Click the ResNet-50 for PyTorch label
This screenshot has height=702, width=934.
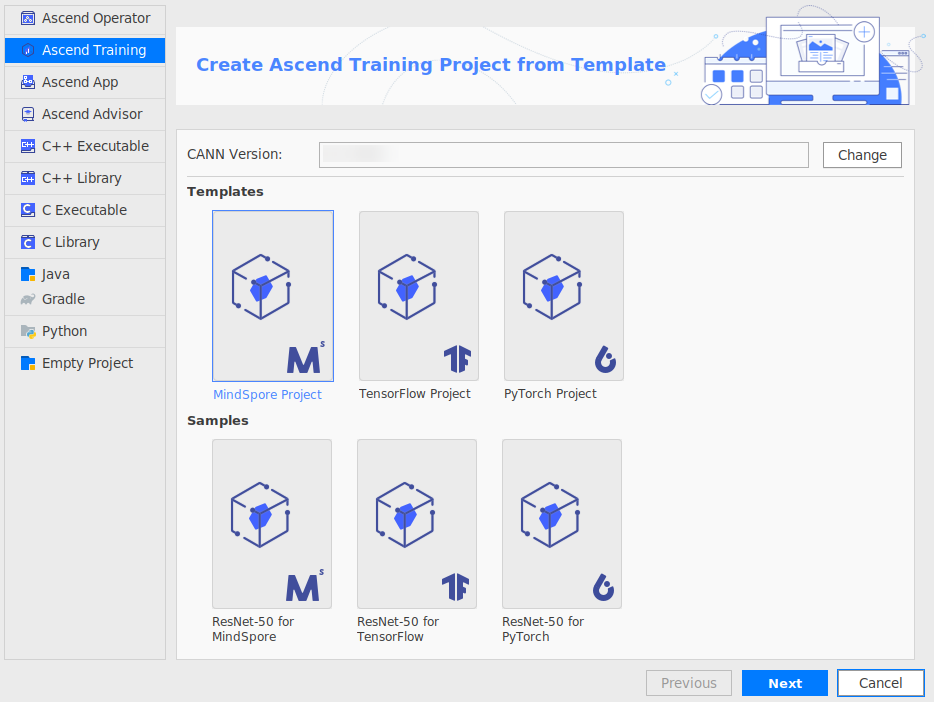543,629
